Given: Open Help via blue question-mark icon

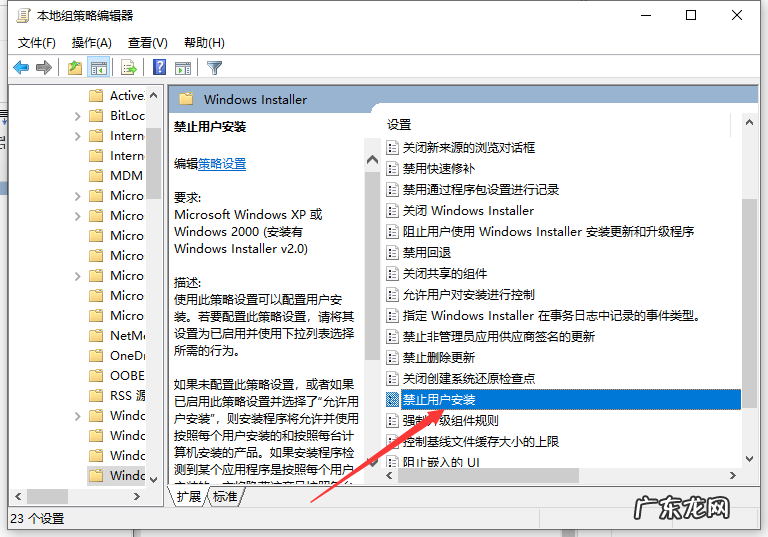Looking at the screenshot, I should tap(160, 67).
